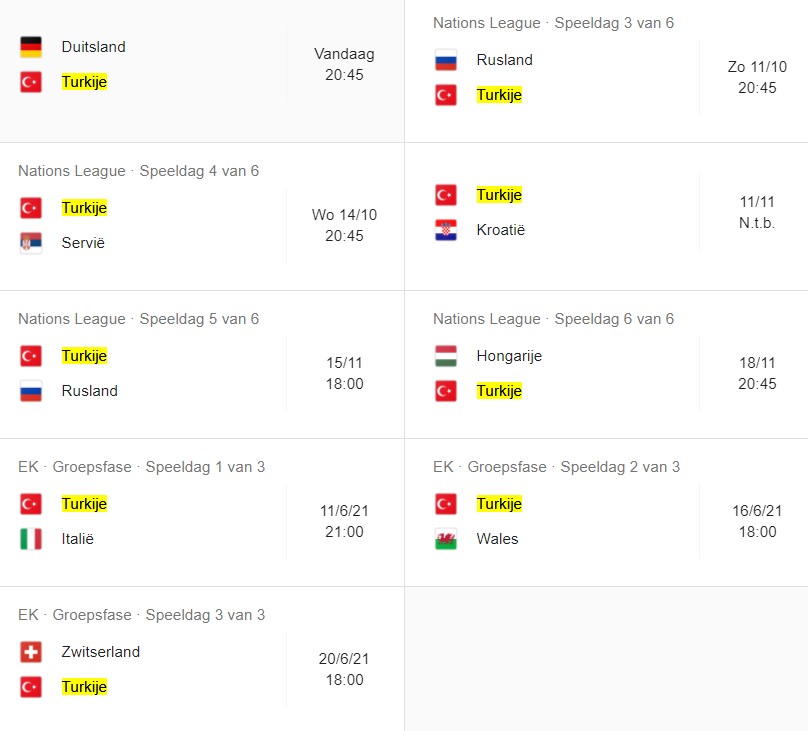Click the Croatia flag icon
808x731 pixels.
(446, 230)
